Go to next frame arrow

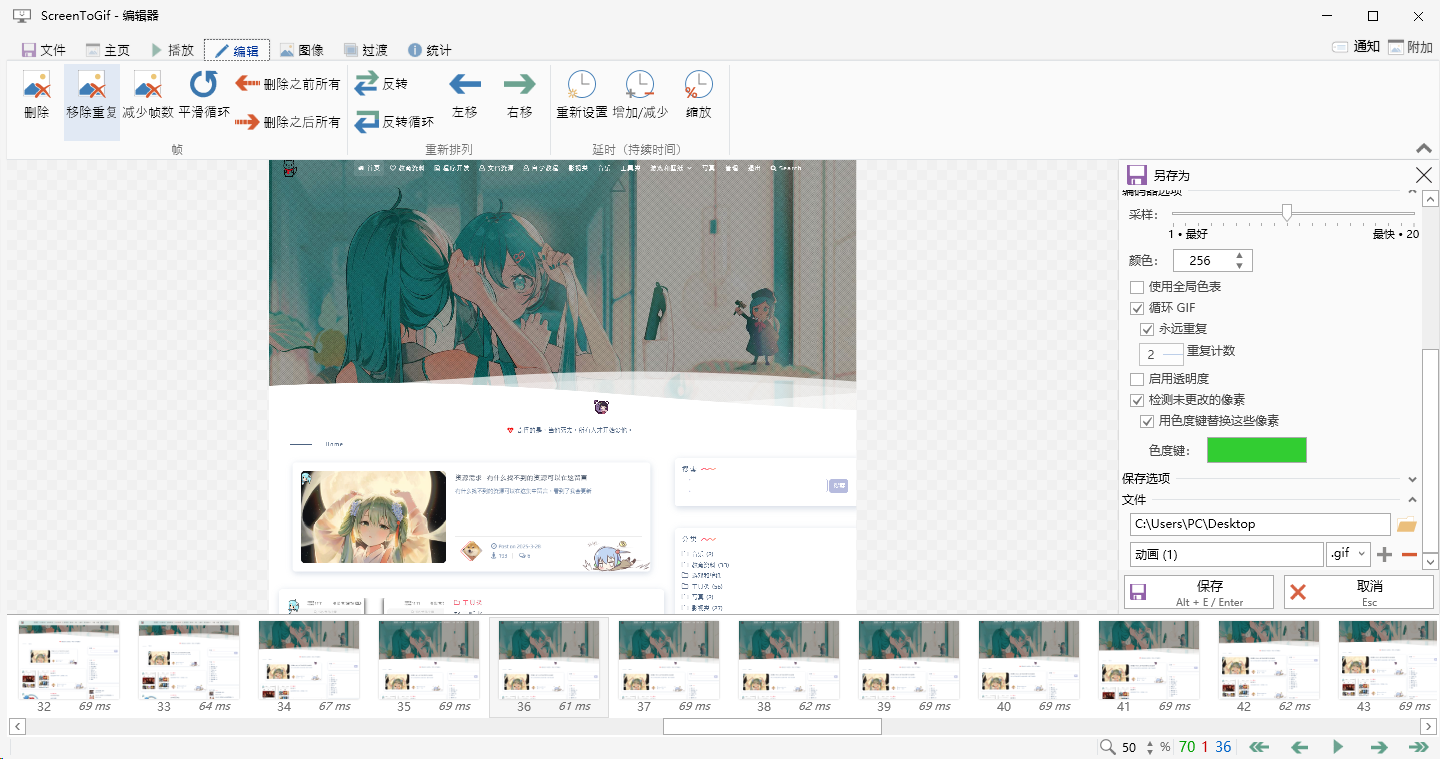(x=1379, y=747)
